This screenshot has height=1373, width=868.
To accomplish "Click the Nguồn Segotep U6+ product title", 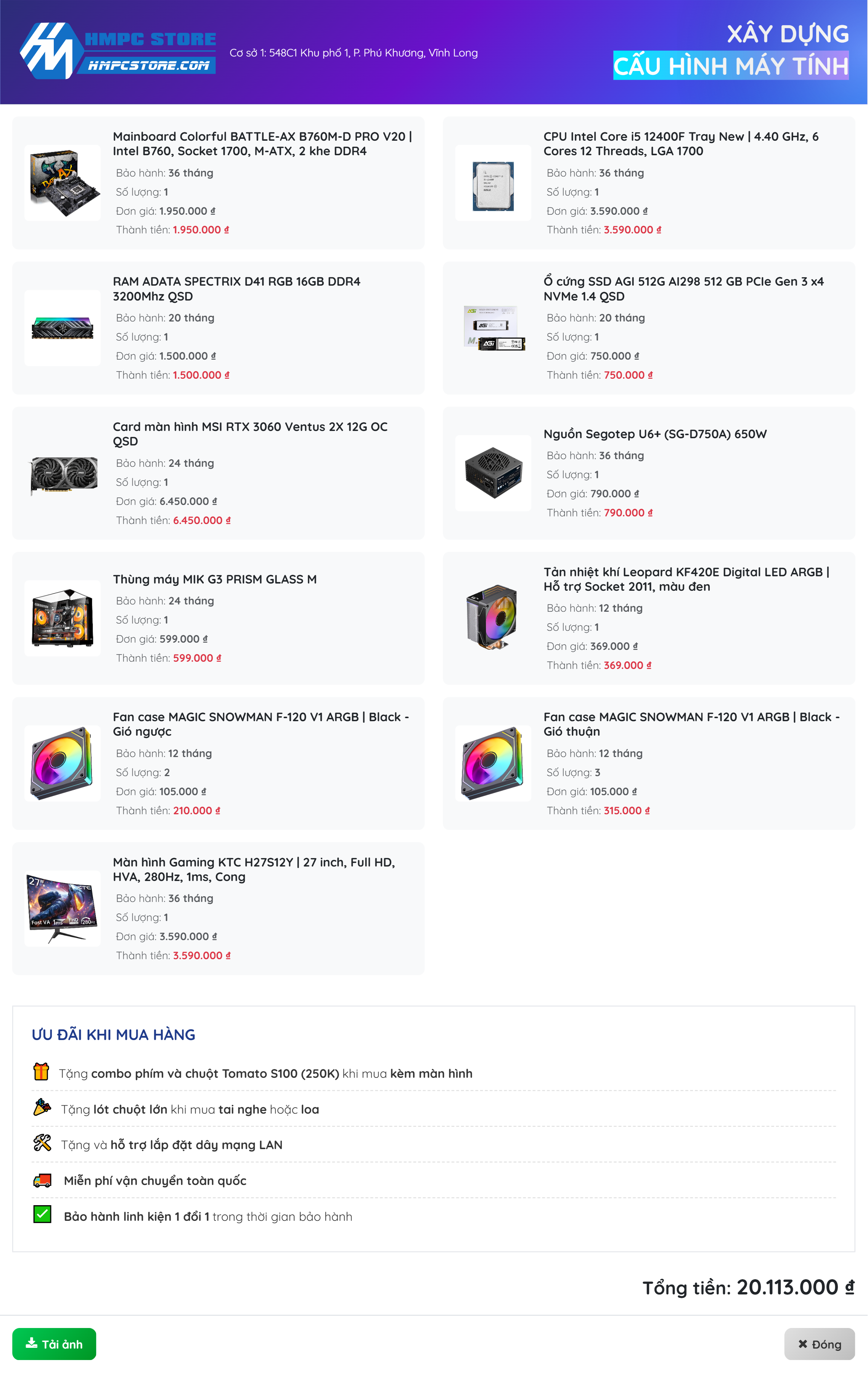I will tap(655, 434).
